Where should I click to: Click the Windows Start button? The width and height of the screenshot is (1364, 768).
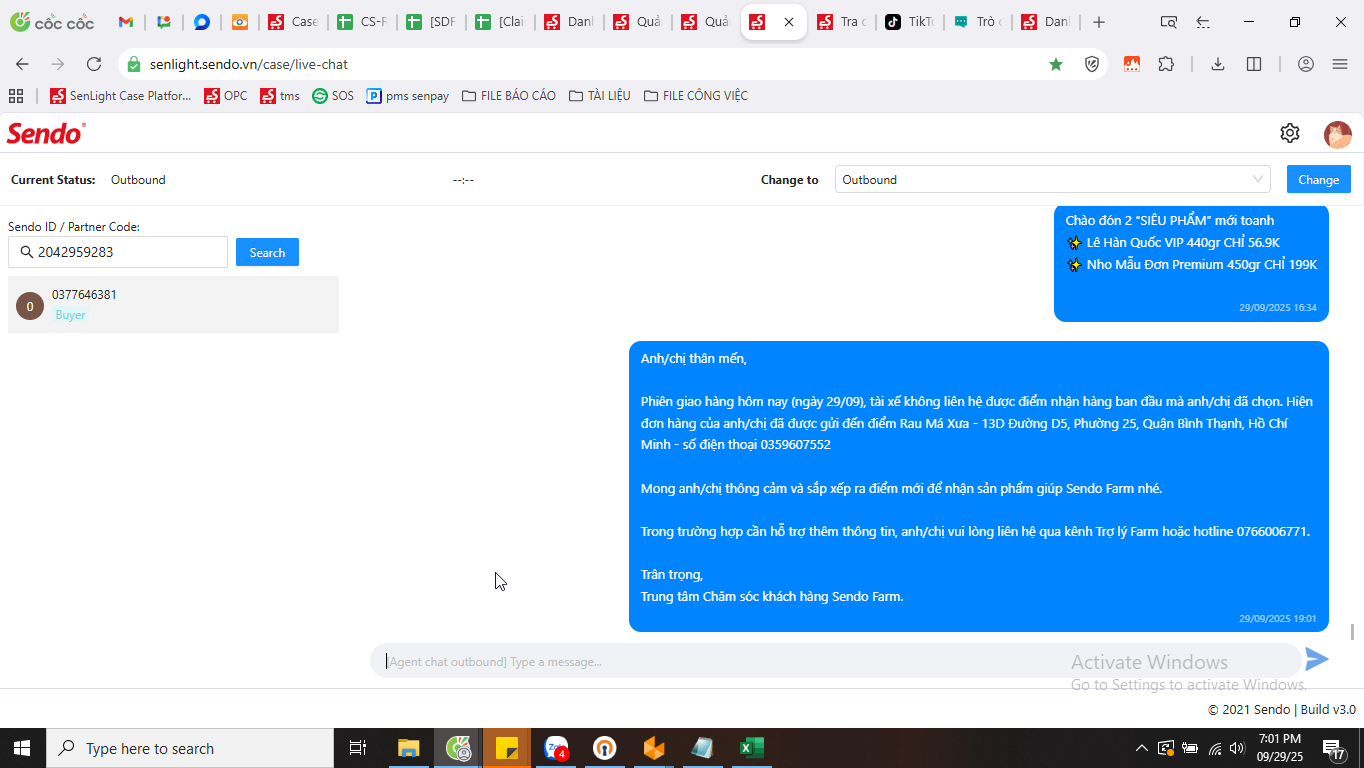click(22, 748)
